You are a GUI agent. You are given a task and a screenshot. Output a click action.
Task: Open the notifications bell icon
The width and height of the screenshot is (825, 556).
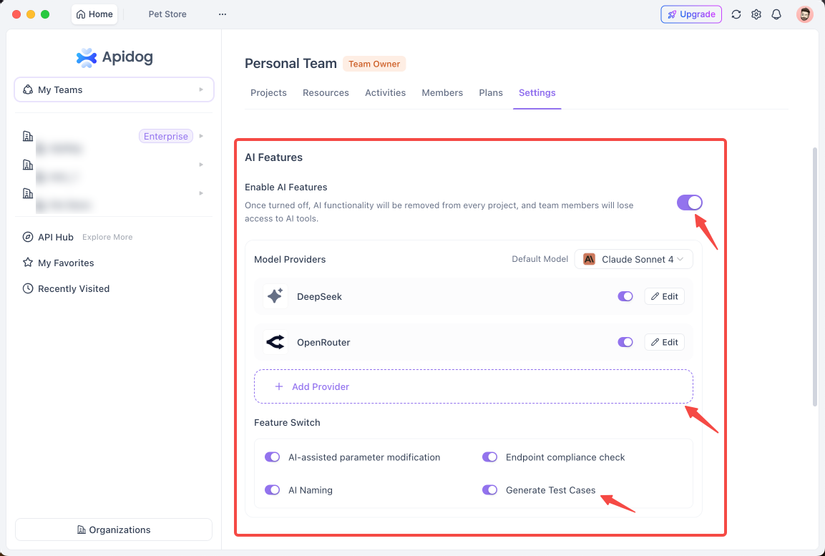[776, 14]
